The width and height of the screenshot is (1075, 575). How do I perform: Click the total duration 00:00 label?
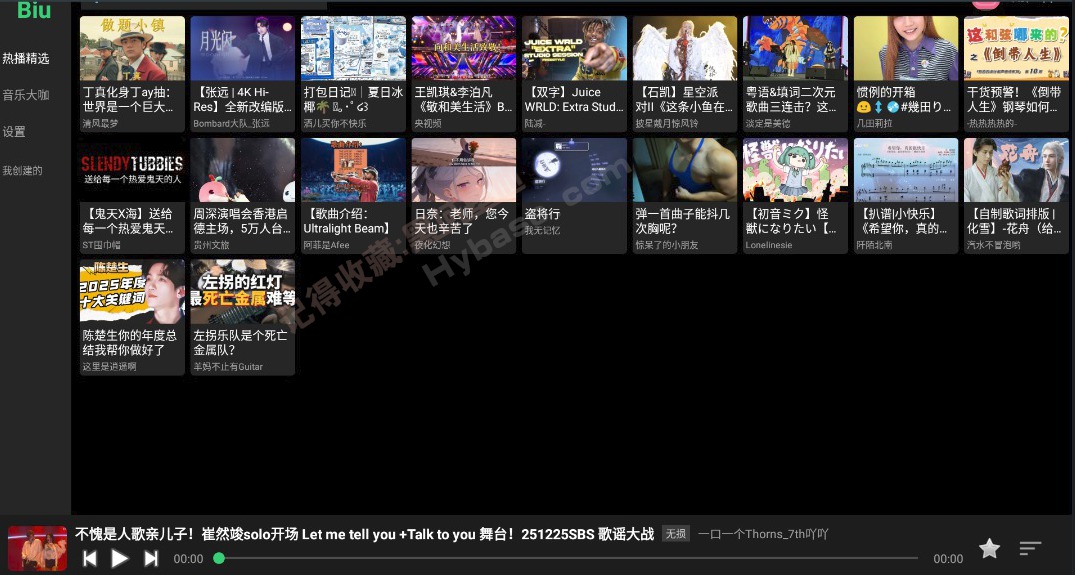(948, 559)
